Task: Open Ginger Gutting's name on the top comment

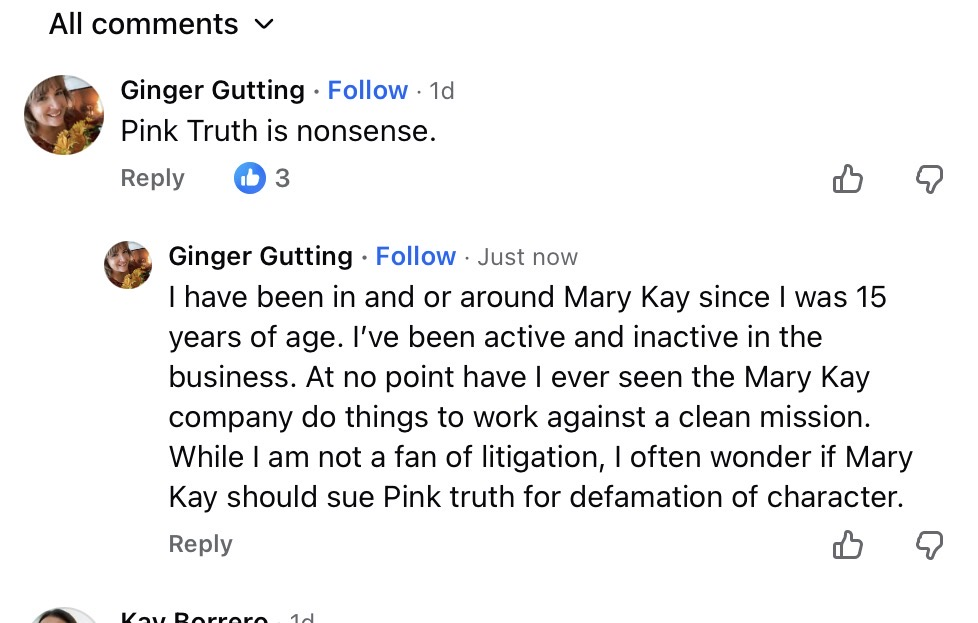Action: [x=212, y=90]
